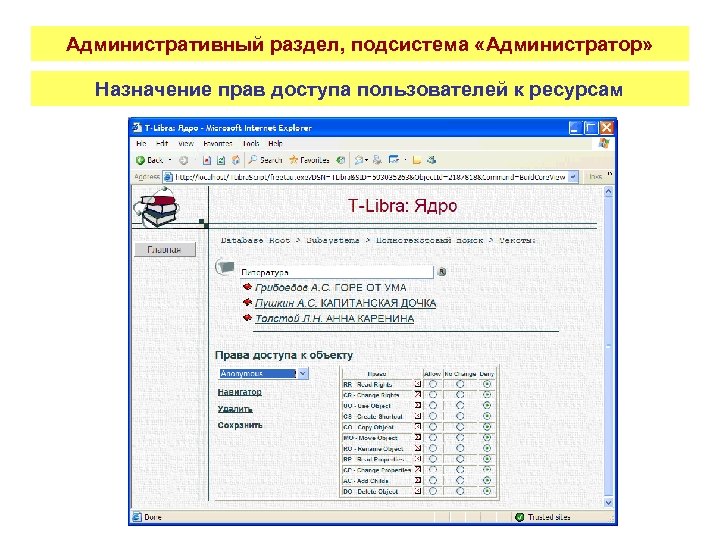Click red arrow icon beside Грибоедов entry
The height and width of the screenshot is (540, 720).
coord(248,287)
